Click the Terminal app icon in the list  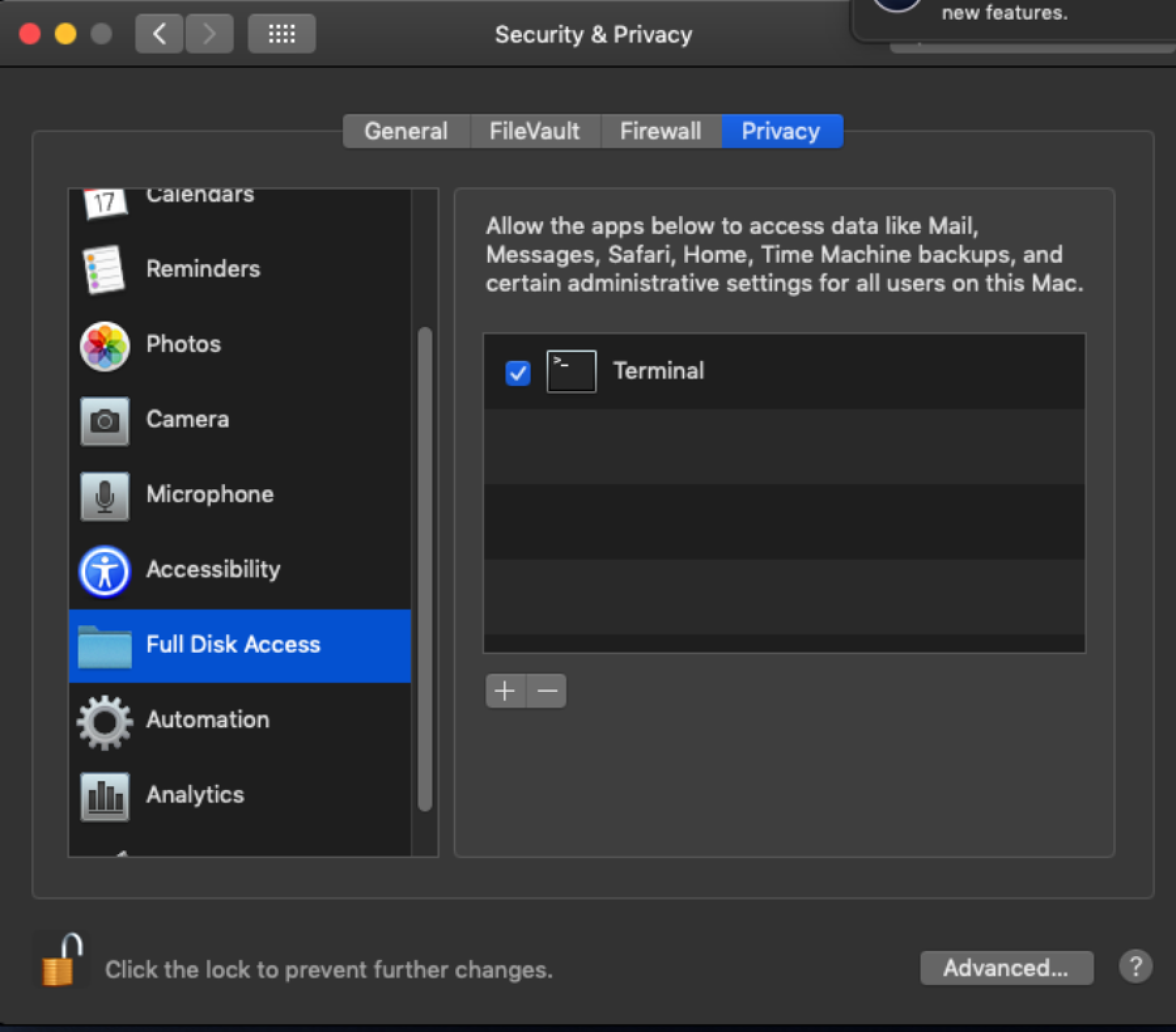click(x=571, y=371)
